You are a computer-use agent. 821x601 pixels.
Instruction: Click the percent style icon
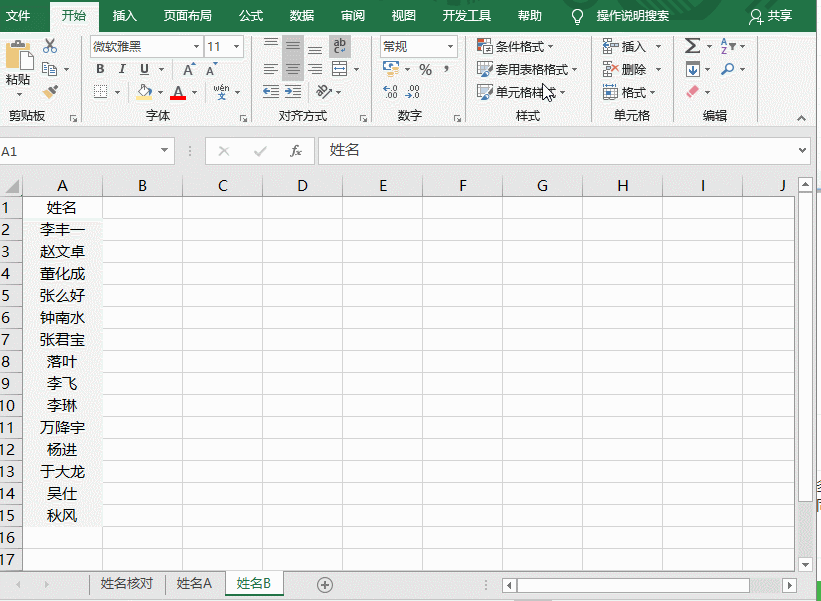click(x=425, y=70)
